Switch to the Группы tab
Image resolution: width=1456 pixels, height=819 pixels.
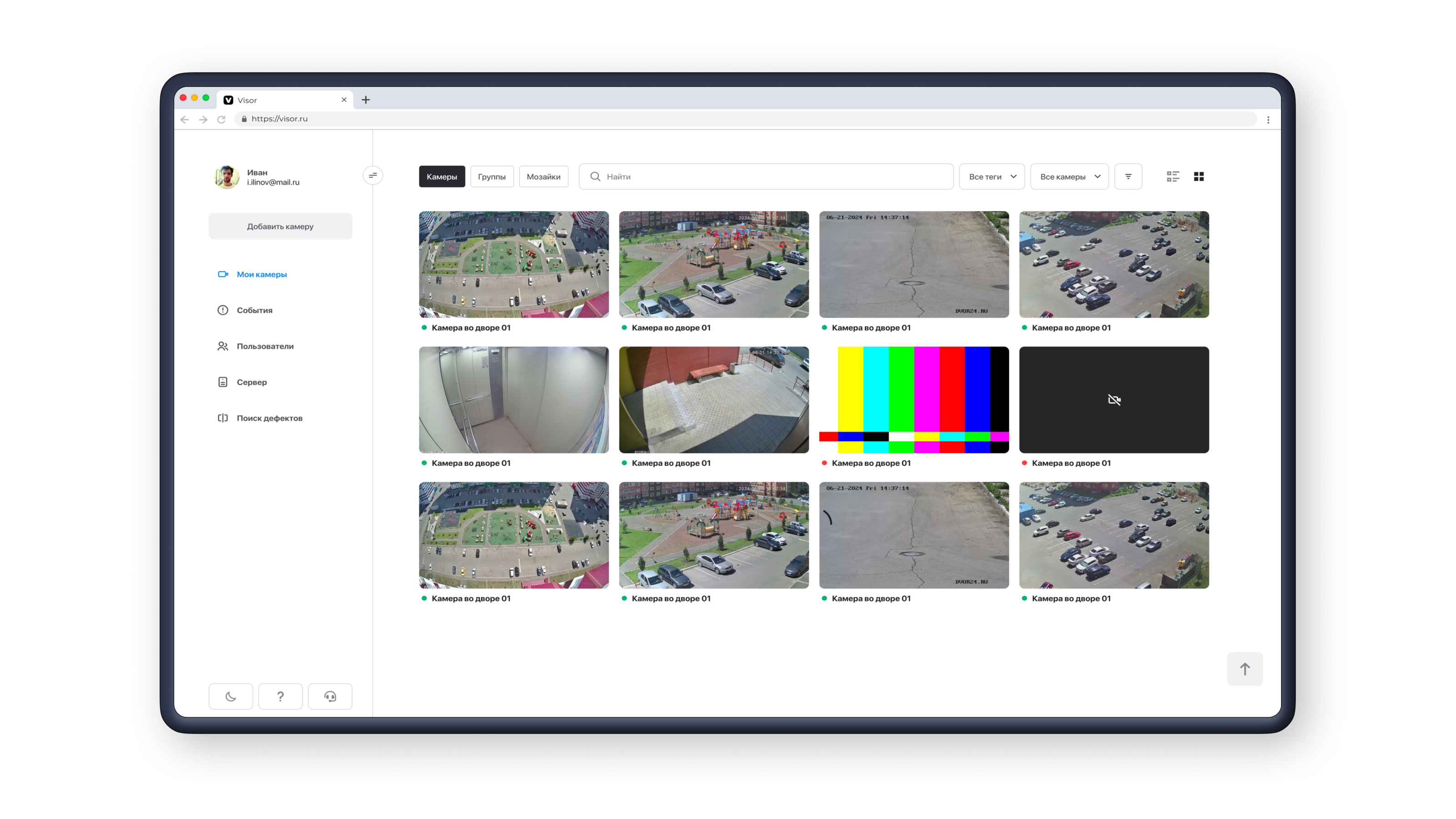492,177
